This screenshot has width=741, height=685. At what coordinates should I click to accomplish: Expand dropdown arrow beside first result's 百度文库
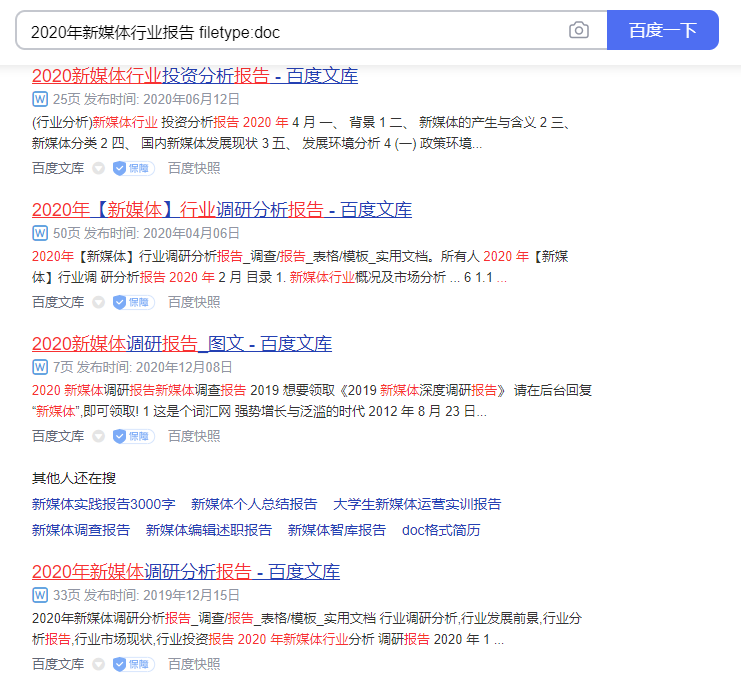click(x=98, y=168)
